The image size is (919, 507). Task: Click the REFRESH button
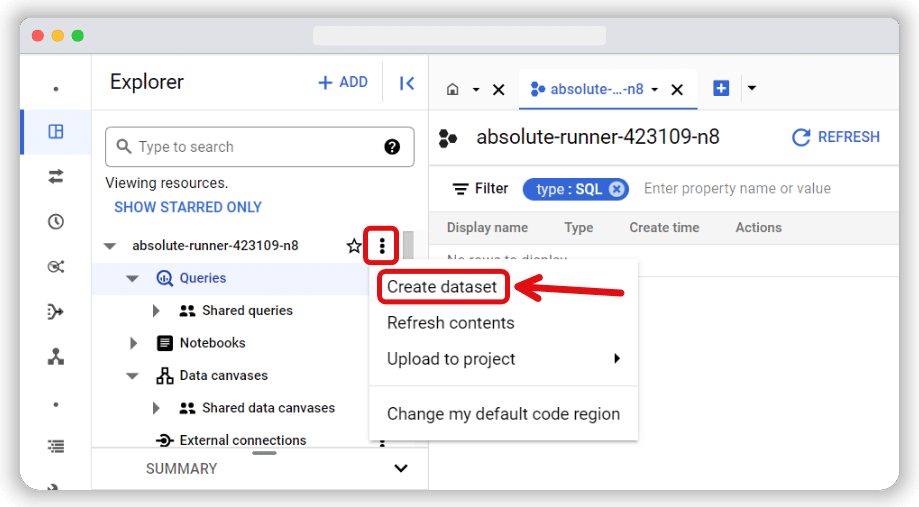pyautogui.click(x=836, y=137)
